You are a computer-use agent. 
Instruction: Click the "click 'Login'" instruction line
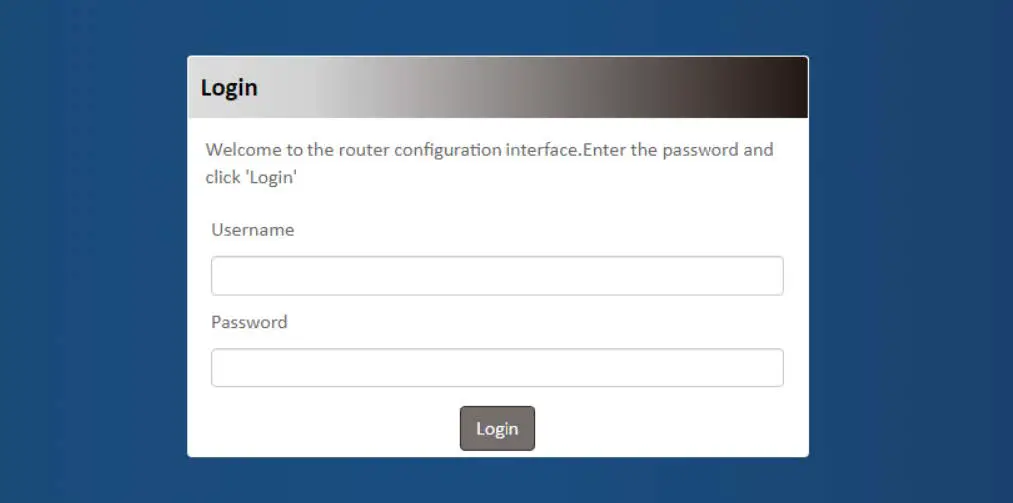(253, 178)
